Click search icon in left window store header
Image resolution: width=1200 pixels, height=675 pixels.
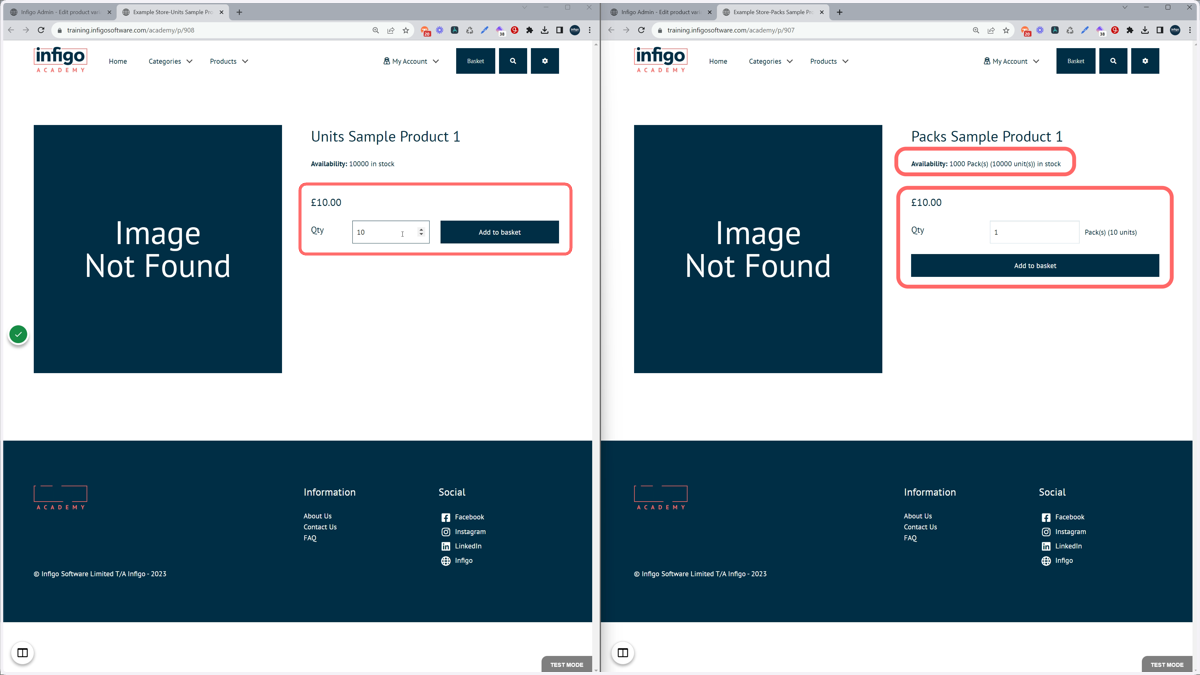(513, 61)
